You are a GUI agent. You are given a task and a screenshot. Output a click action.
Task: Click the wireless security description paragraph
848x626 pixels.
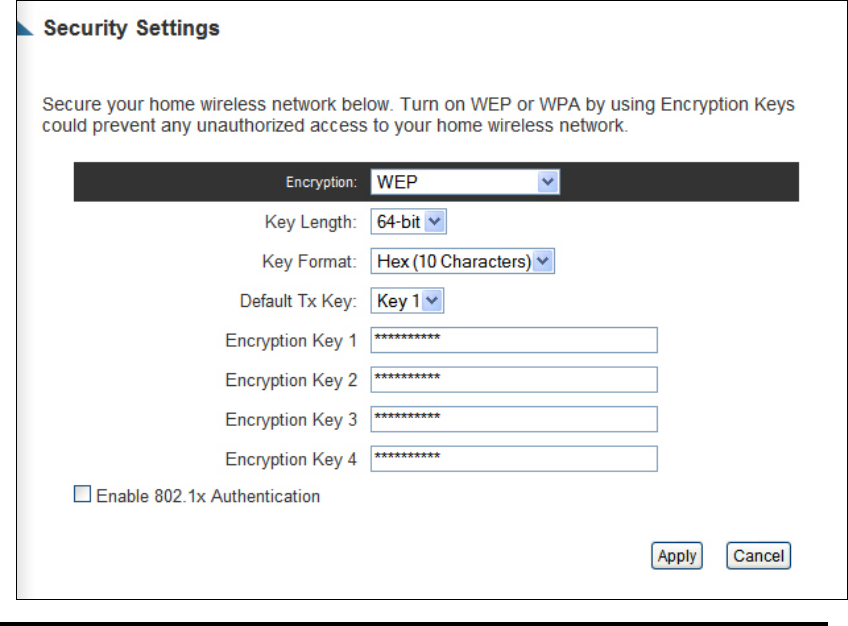click(418, 115)
